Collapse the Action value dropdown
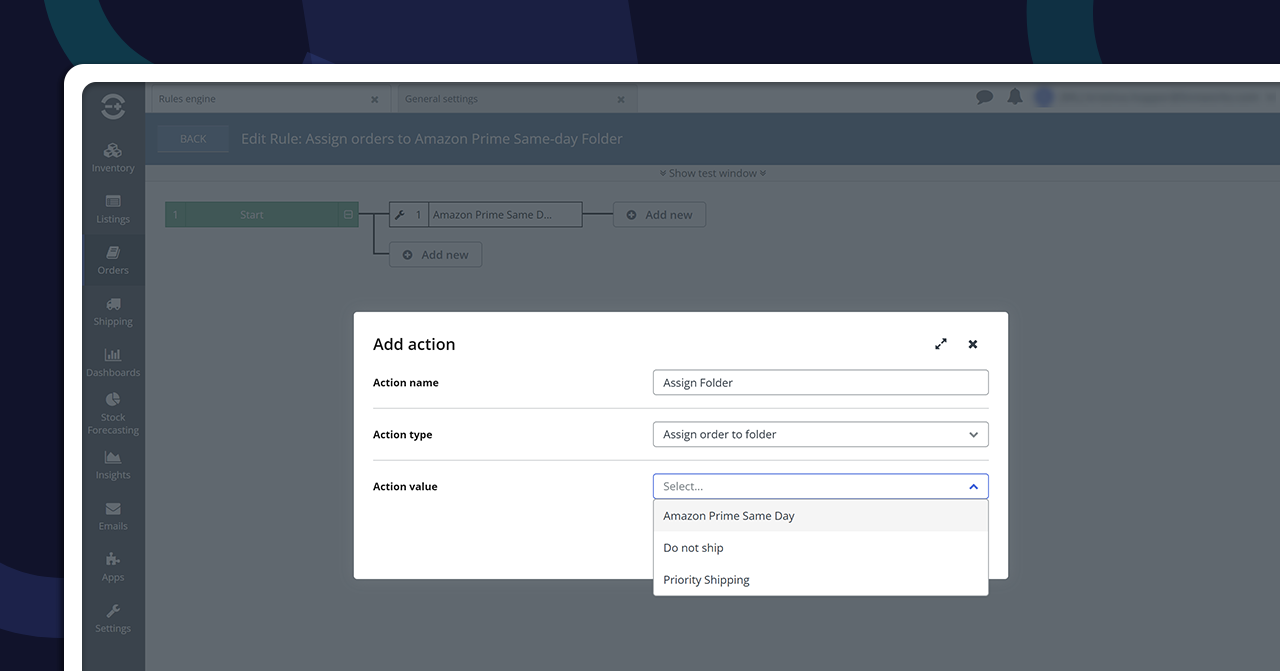The height and width of the screenshot is (671, 1280). pos(973,487)
